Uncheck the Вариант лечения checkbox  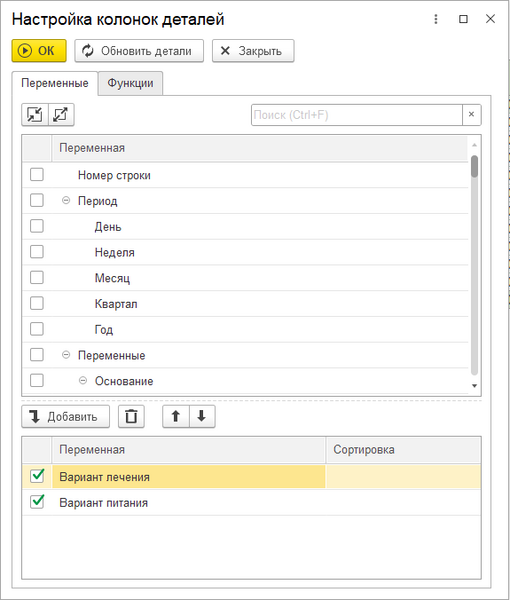click(37, 476)
